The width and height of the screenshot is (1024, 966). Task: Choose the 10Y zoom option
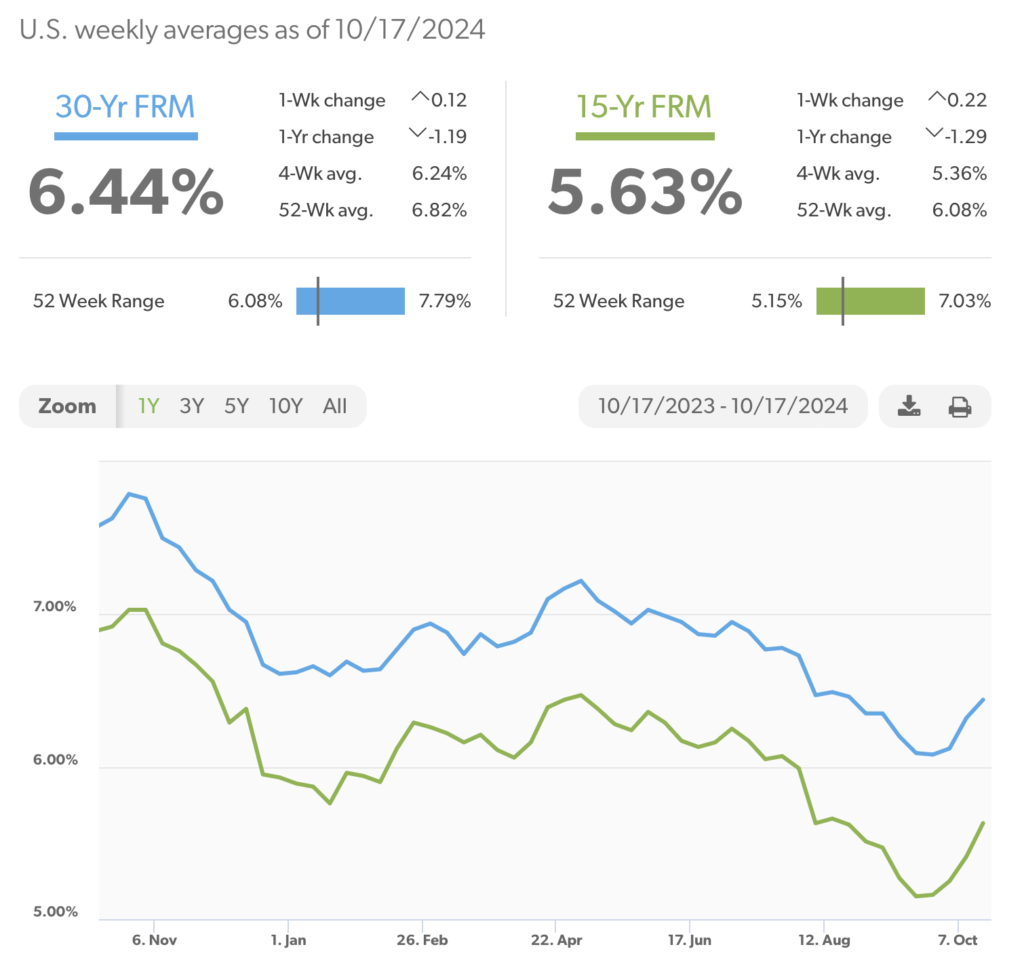point(285,406)
